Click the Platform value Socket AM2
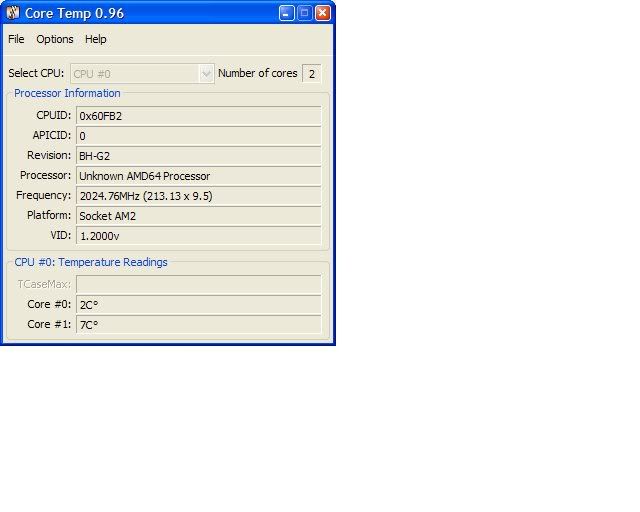The image size is (640, 512). (x=198, y=216)
